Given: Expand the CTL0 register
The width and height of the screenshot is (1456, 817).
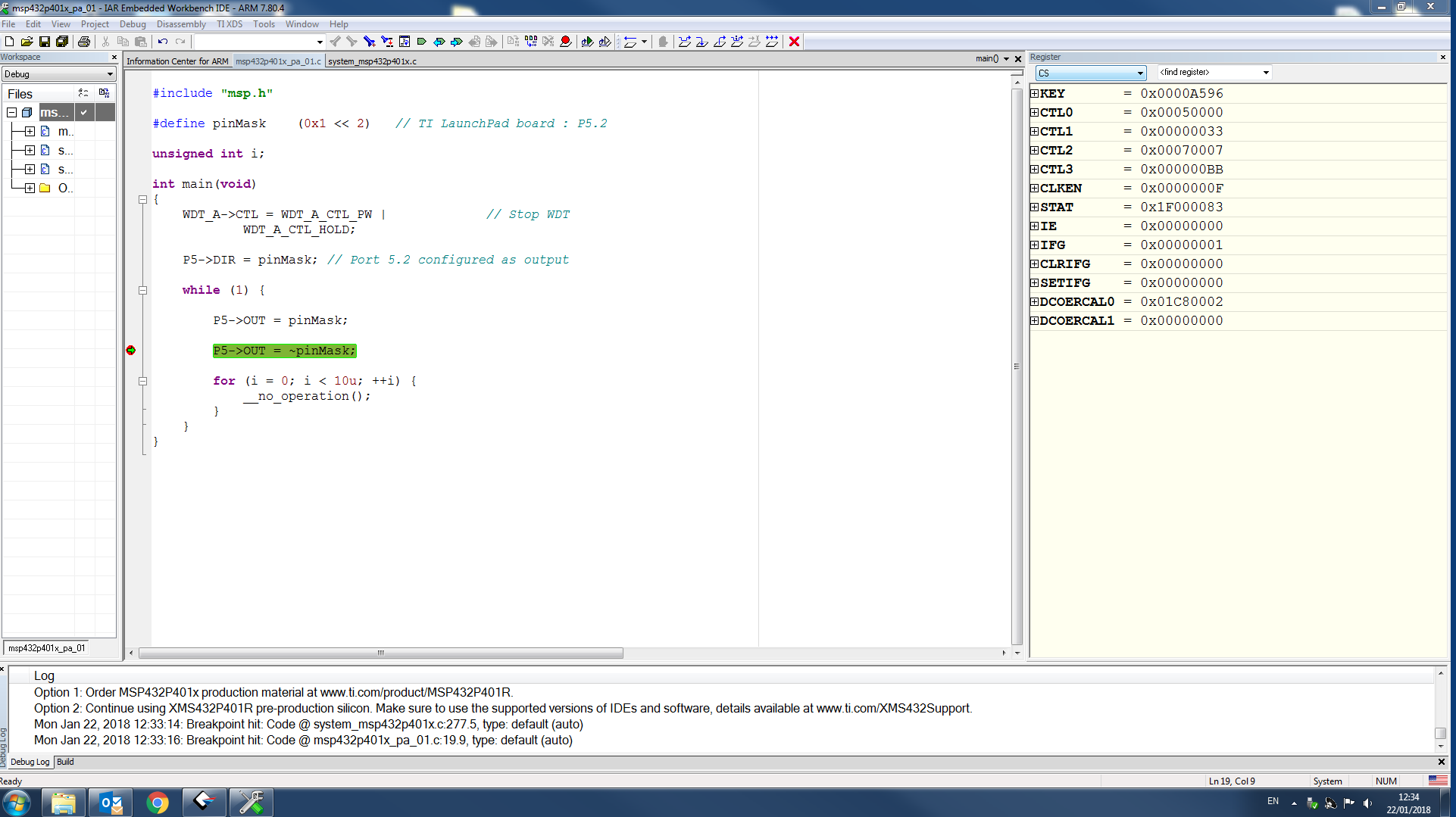Looking at the screenshot, I should [x=1035, y=112].
